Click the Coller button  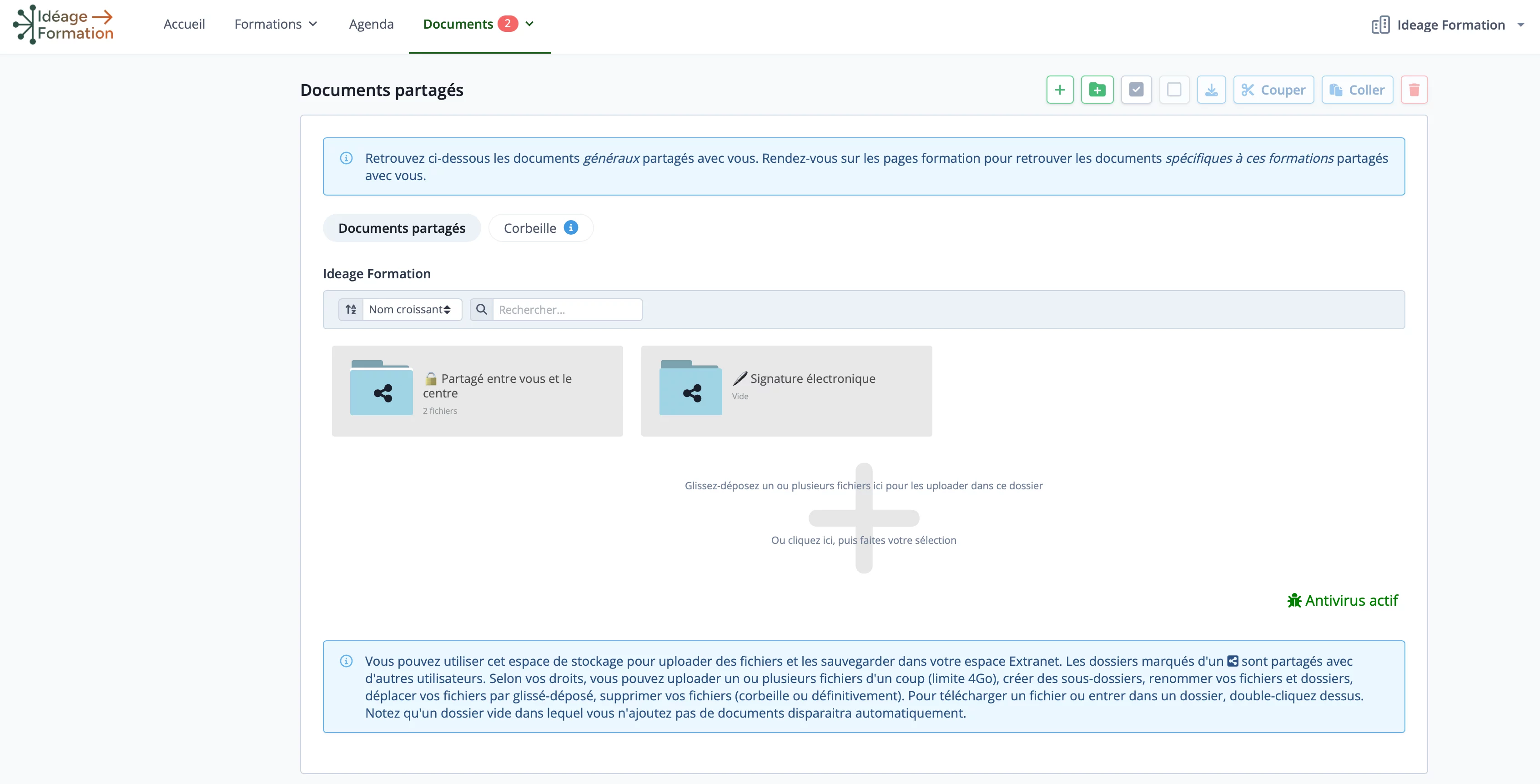(1357, 90)
